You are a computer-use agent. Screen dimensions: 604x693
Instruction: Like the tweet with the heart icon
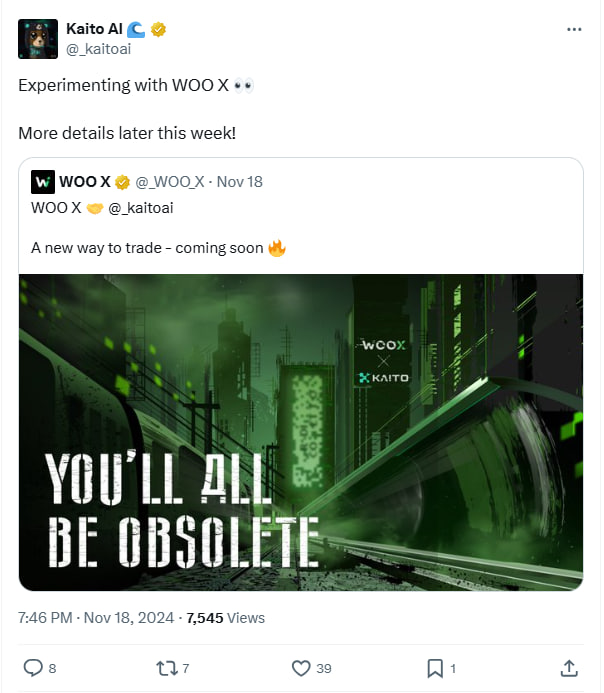(x=301, y=668)
